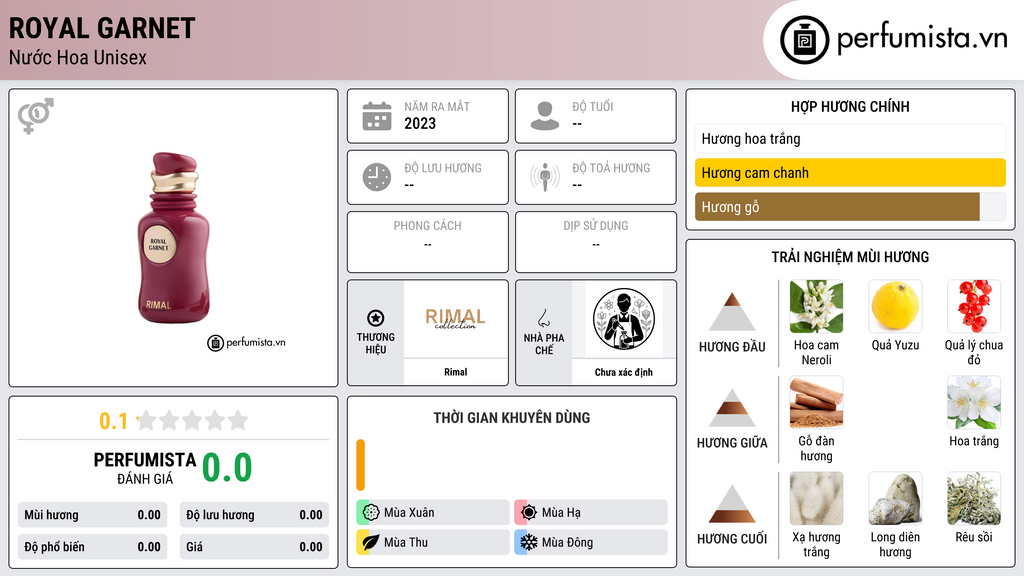Click the orange recommended-time bar
The width and height of the screenshot is (1024, 576).
point(360,465)
